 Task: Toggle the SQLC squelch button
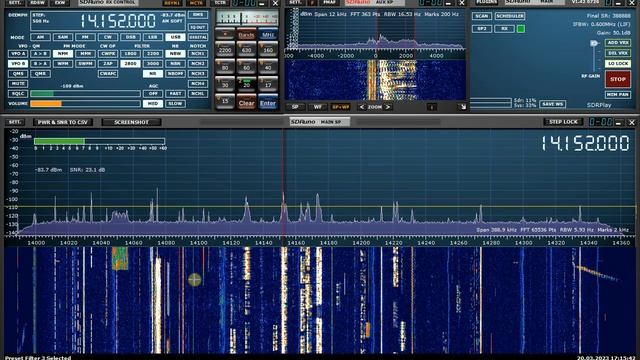(x=18, y=94)
